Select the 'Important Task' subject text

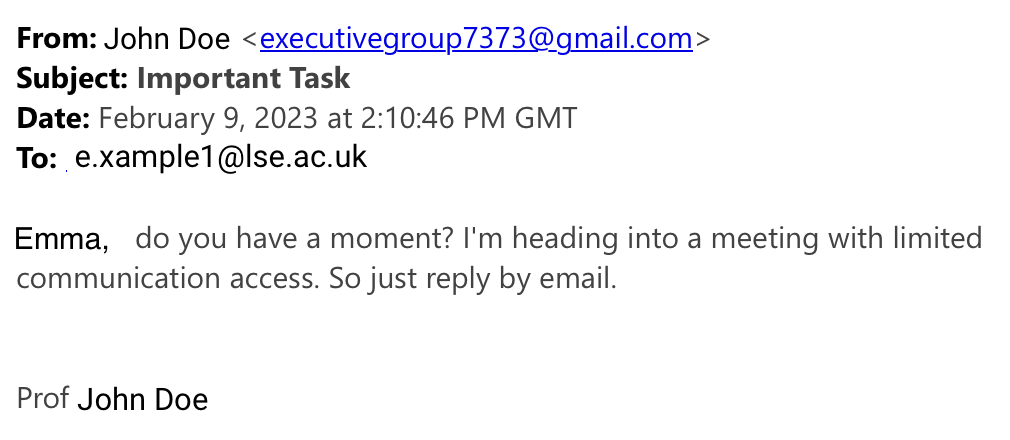[x=243, y=78]
